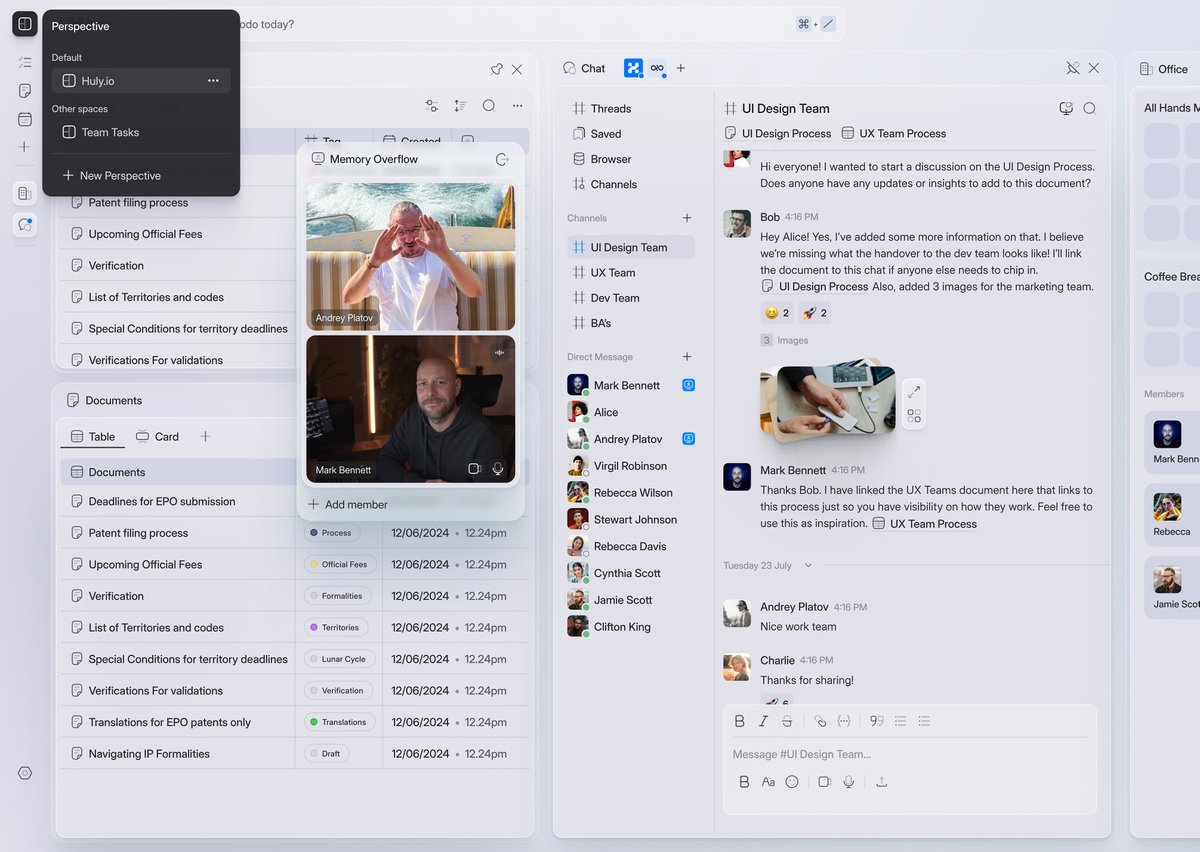Open the calendar icon in left sidebar
The image size is (1200, 852).
tap(25, 119)
